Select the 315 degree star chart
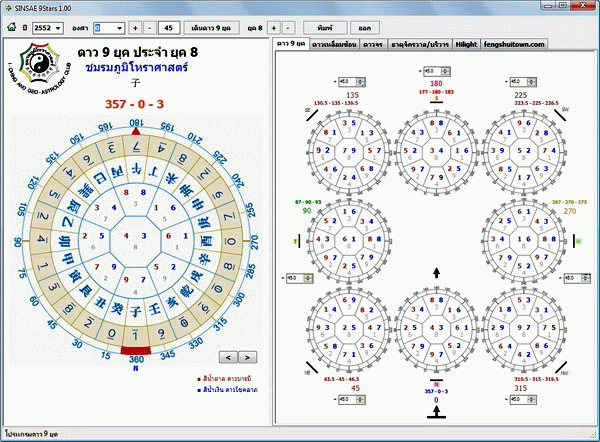Viewport: 600px width, 442px height. tap(523, 328)
